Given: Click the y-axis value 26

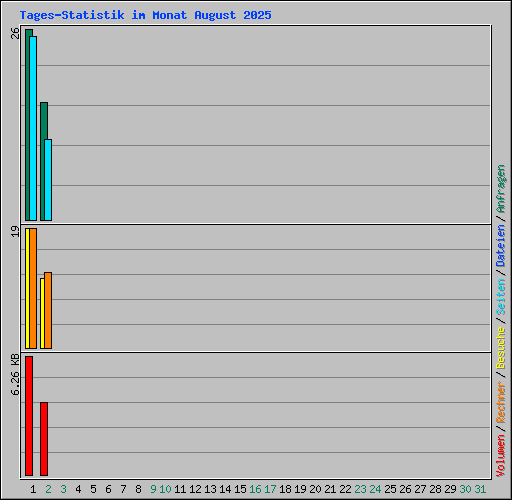Looking at the screenshot, I should click(x=15, y=33).
